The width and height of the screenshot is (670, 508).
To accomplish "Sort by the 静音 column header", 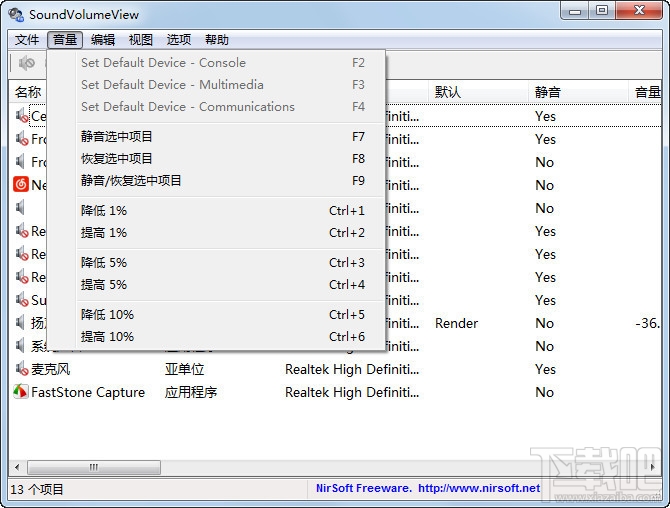I will [x=578, y=92].
